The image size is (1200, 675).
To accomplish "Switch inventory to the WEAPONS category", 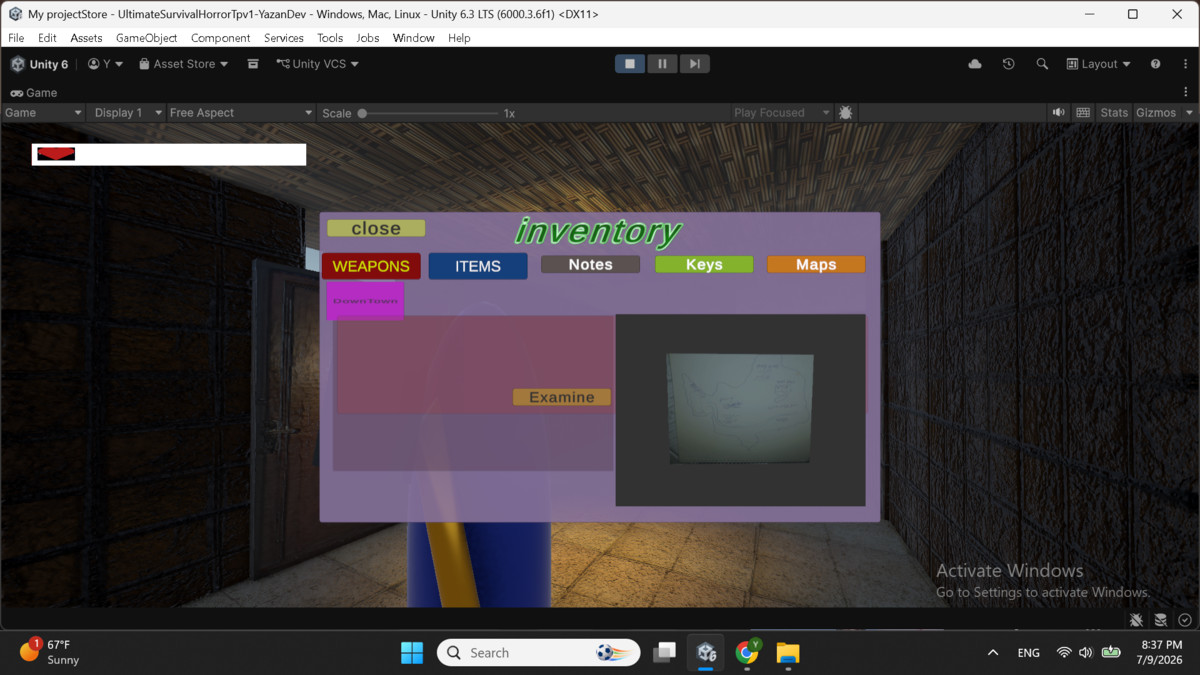I will point(371,266).
